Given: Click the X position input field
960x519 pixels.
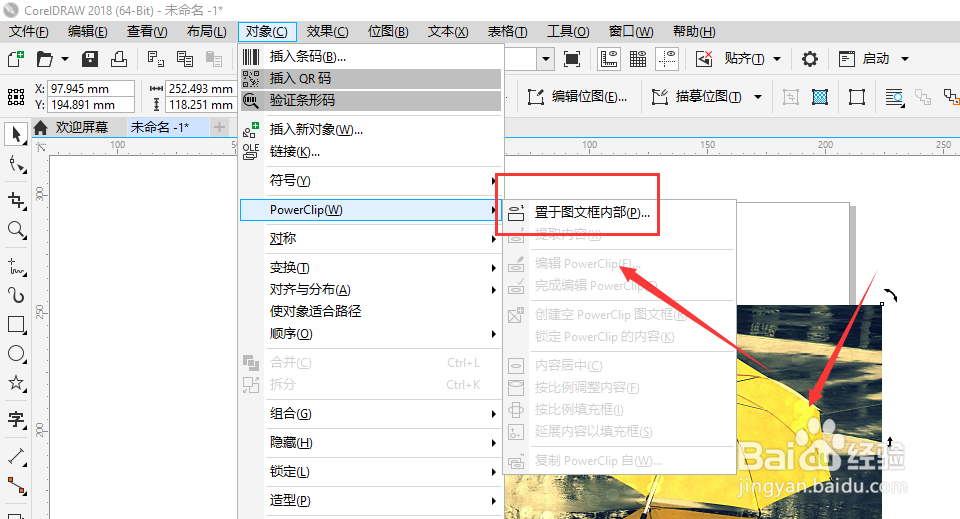Looking at the screenshot, I should pos(91,89).
